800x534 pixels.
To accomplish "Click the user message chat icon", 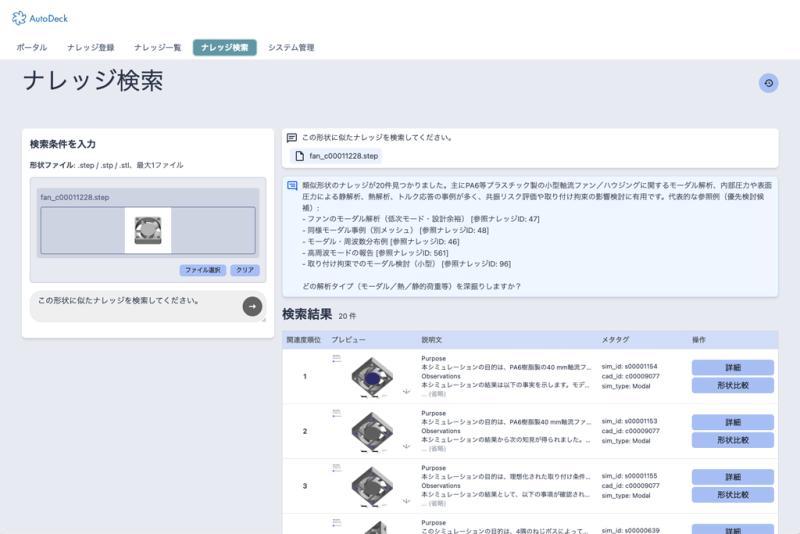I will point(292,138).
